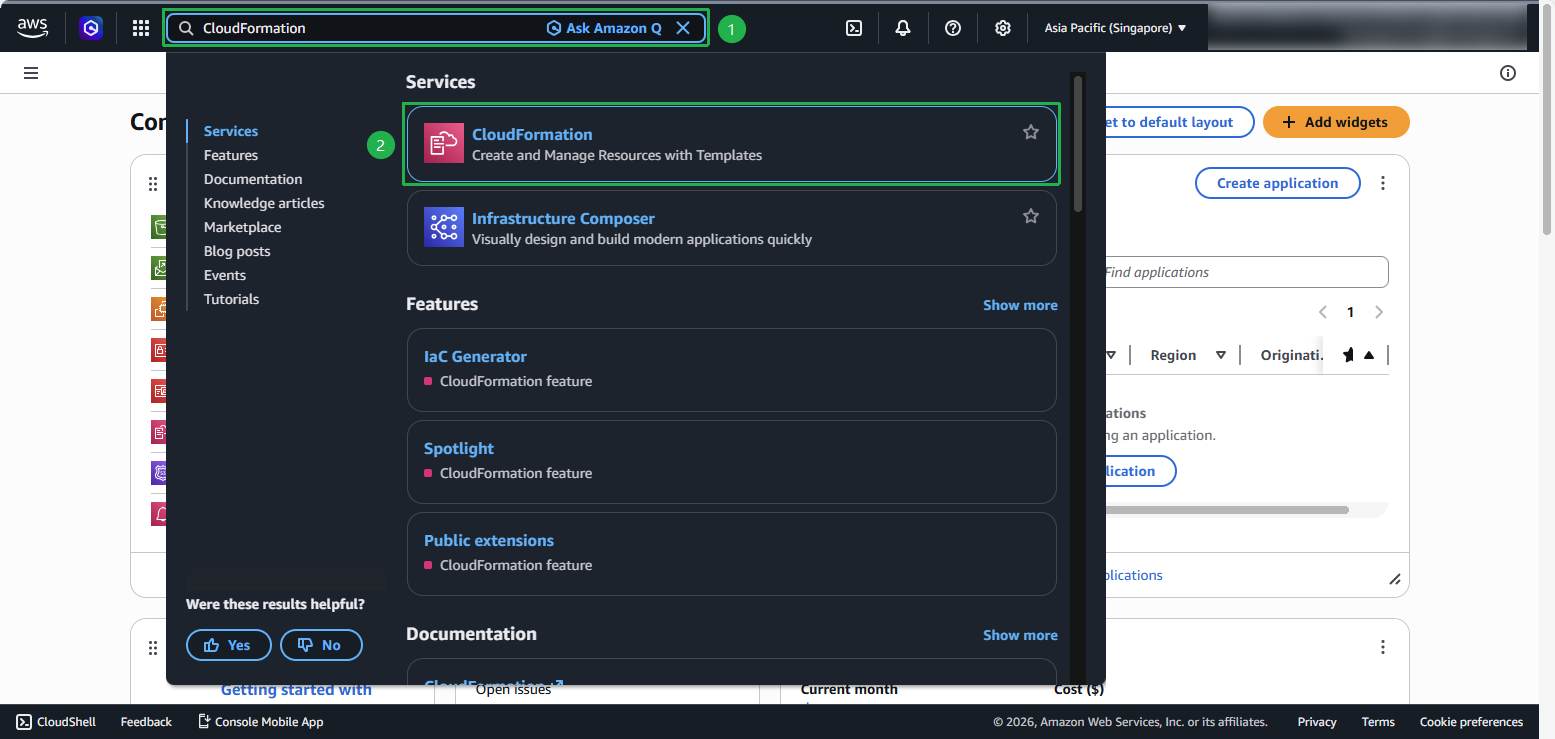Open the help question mark icon
The height and width of the screenshot is (739, 1555).
[953, 28]
